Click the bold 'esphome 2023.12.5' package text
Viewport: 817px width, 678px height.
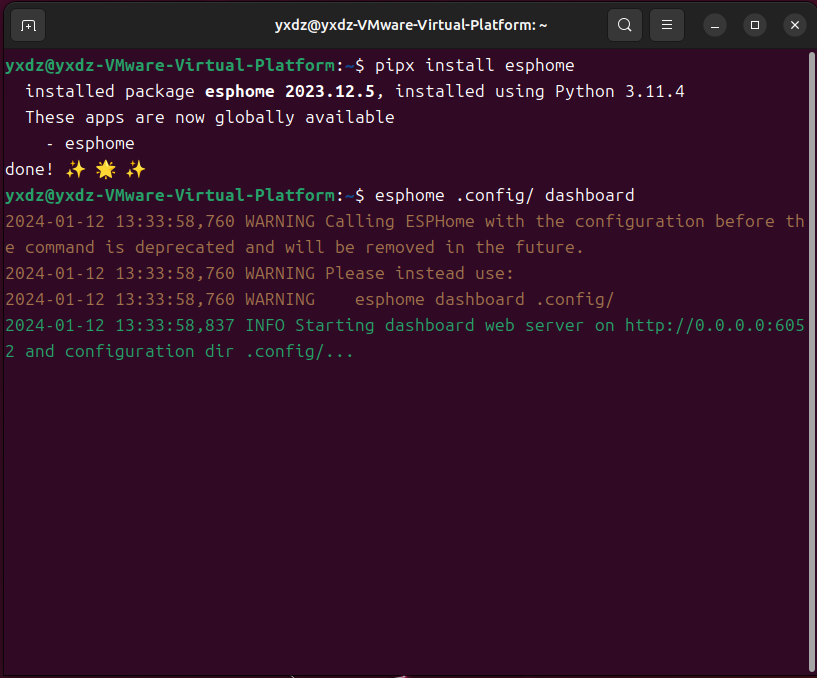pyautogui.click(x=290, y=91)
